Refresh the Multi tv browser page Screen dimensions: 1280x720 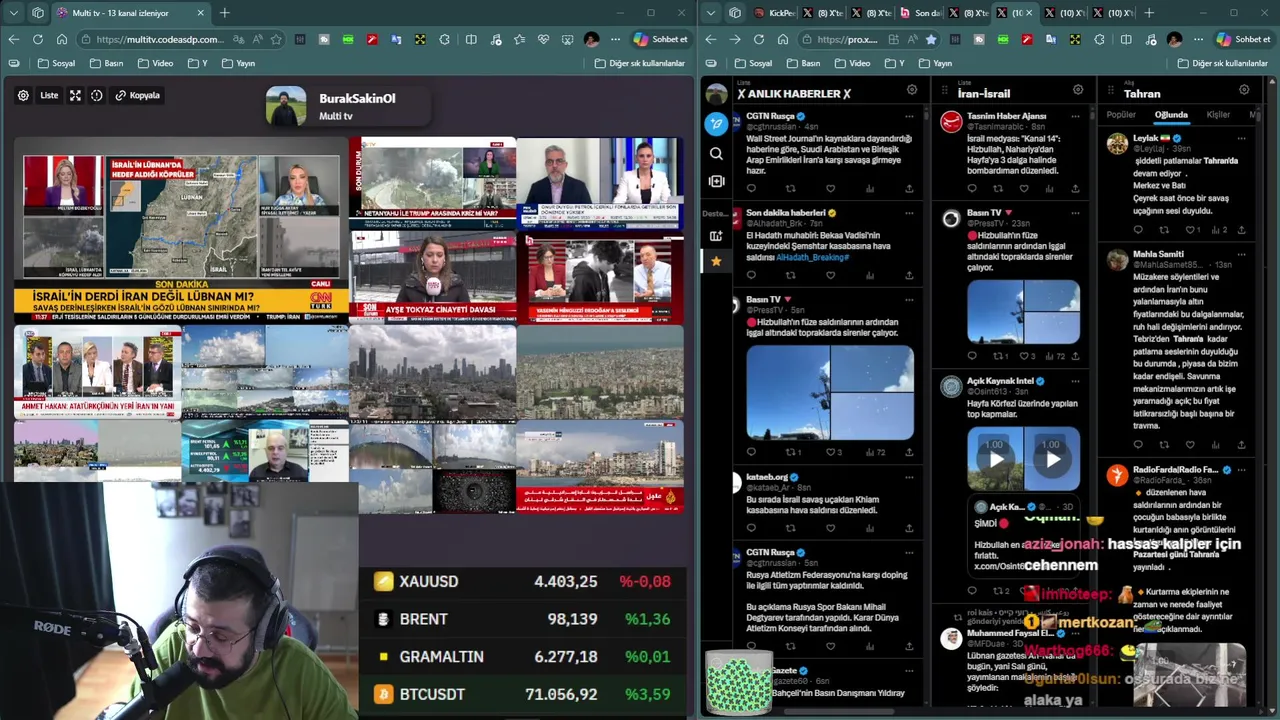(x=37, y=39)
